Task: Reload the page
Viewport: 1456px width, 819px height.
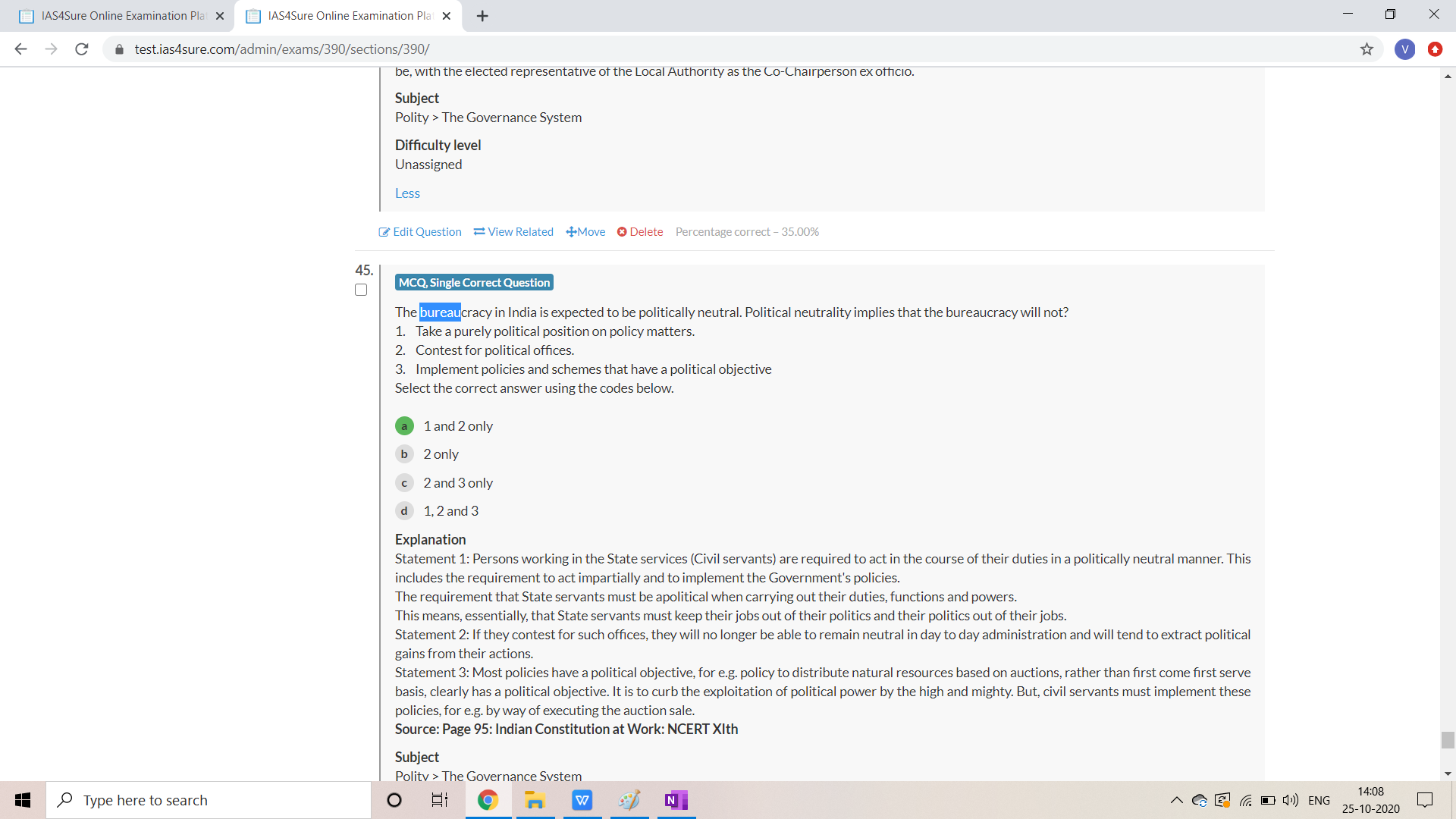Action: pyautogui.click(x=82, y=49)
